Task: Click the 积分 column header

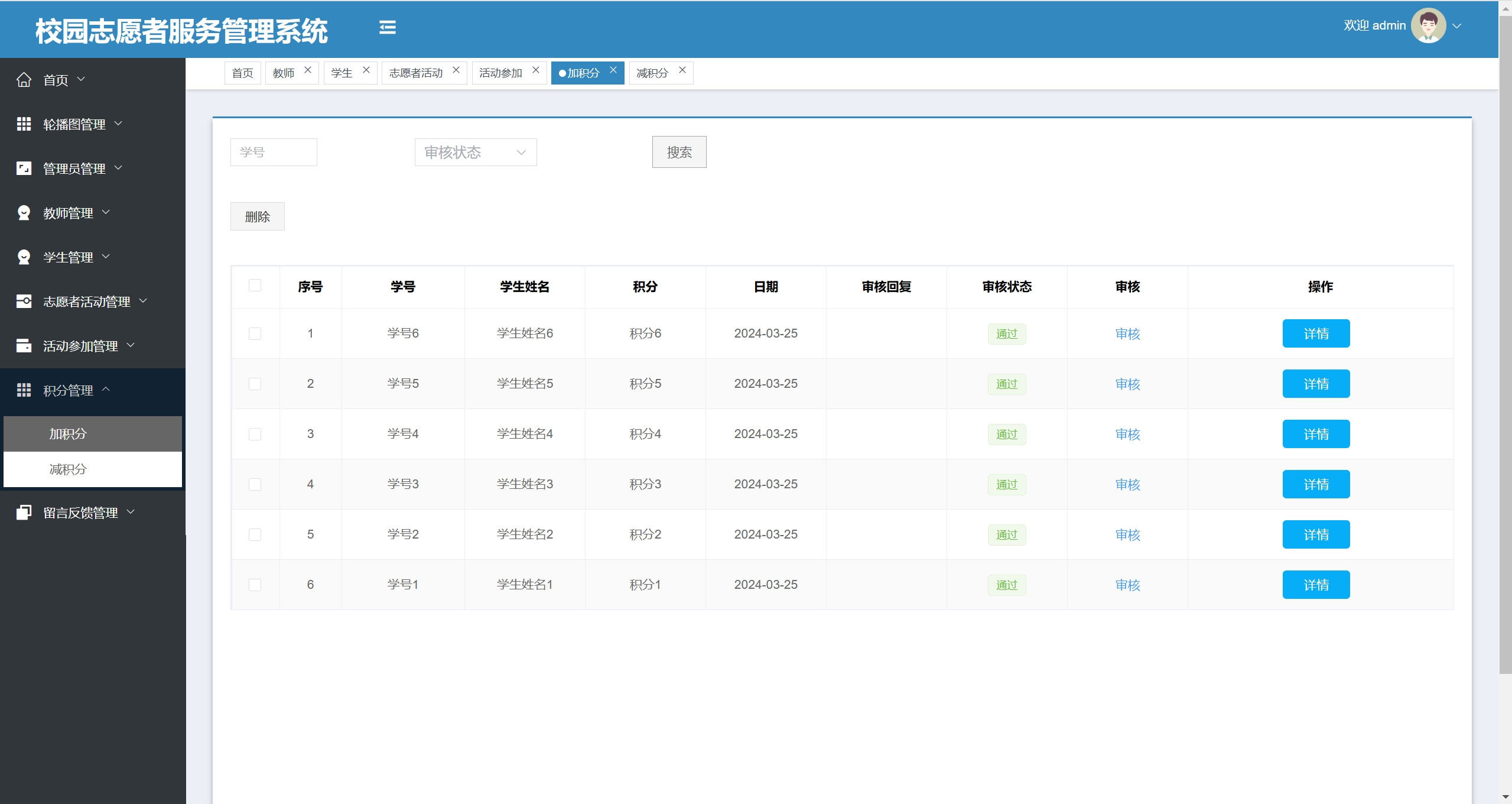Action: 645,287
